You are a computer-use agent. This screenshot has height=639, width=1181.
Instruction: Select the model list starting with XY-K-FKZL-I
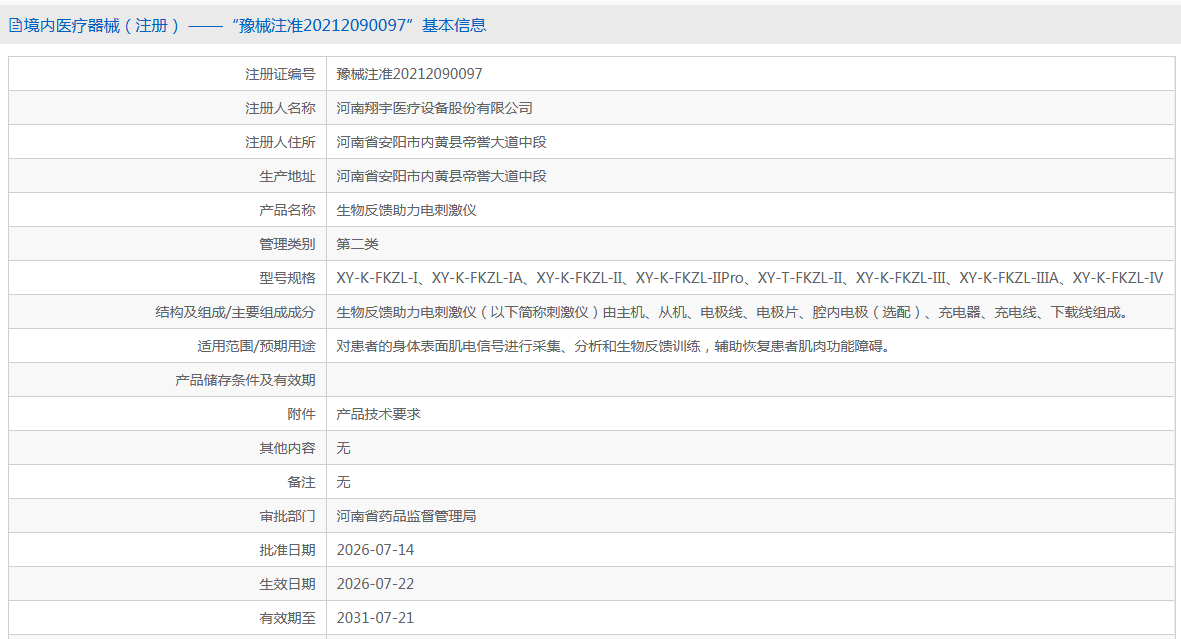click(749, 278)
